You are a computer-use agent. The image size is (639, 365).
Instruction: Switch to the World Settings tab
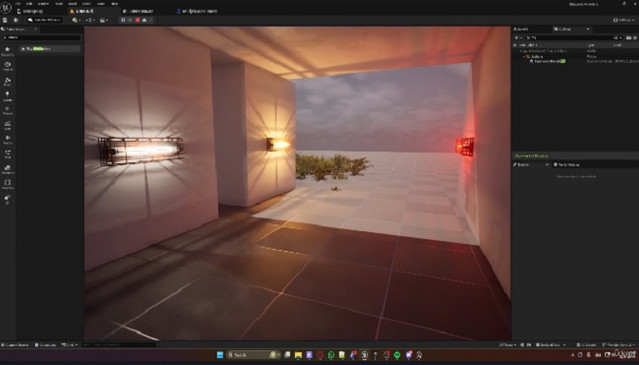click(566, 165)
